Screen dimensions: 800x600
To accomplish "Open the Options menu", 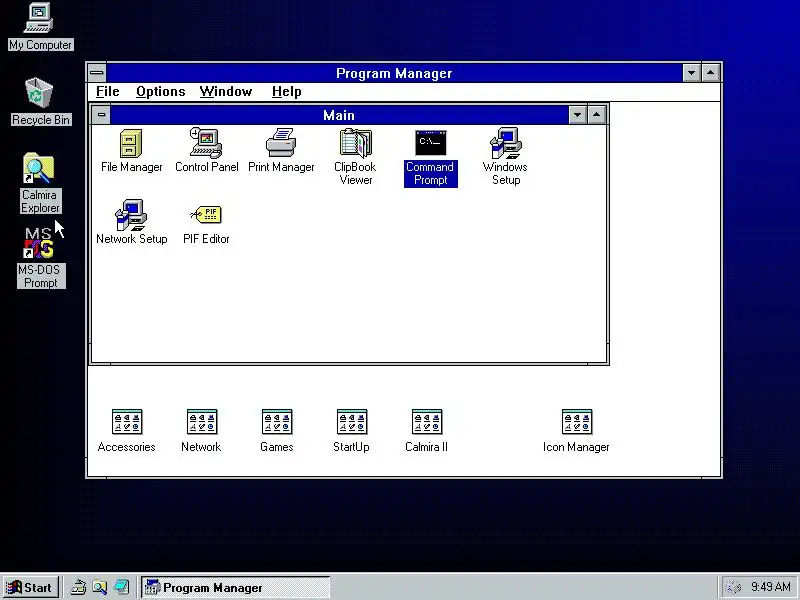I will pos(160,91).
